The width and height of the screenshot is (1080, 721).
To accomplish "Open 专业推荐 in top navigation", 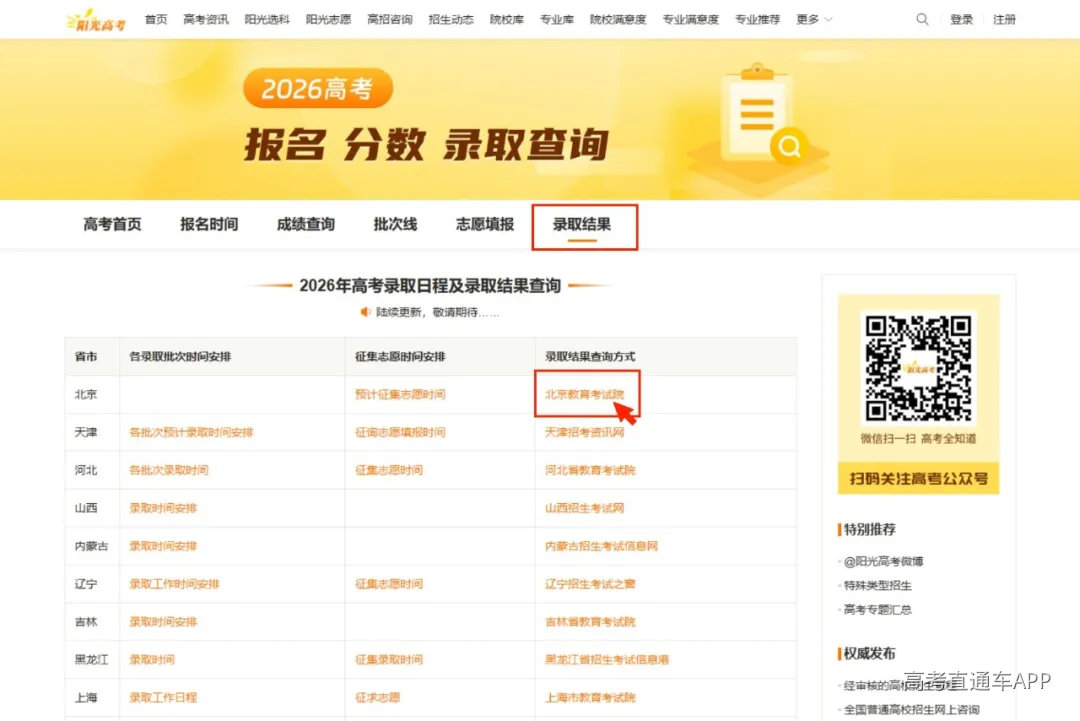I will (x=757, y=19).
